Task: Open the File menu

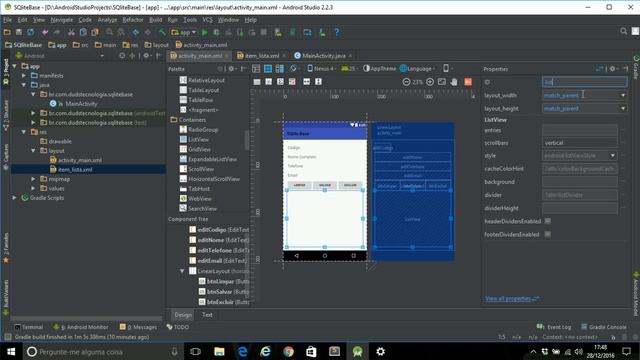Action: tap(7, 20)
